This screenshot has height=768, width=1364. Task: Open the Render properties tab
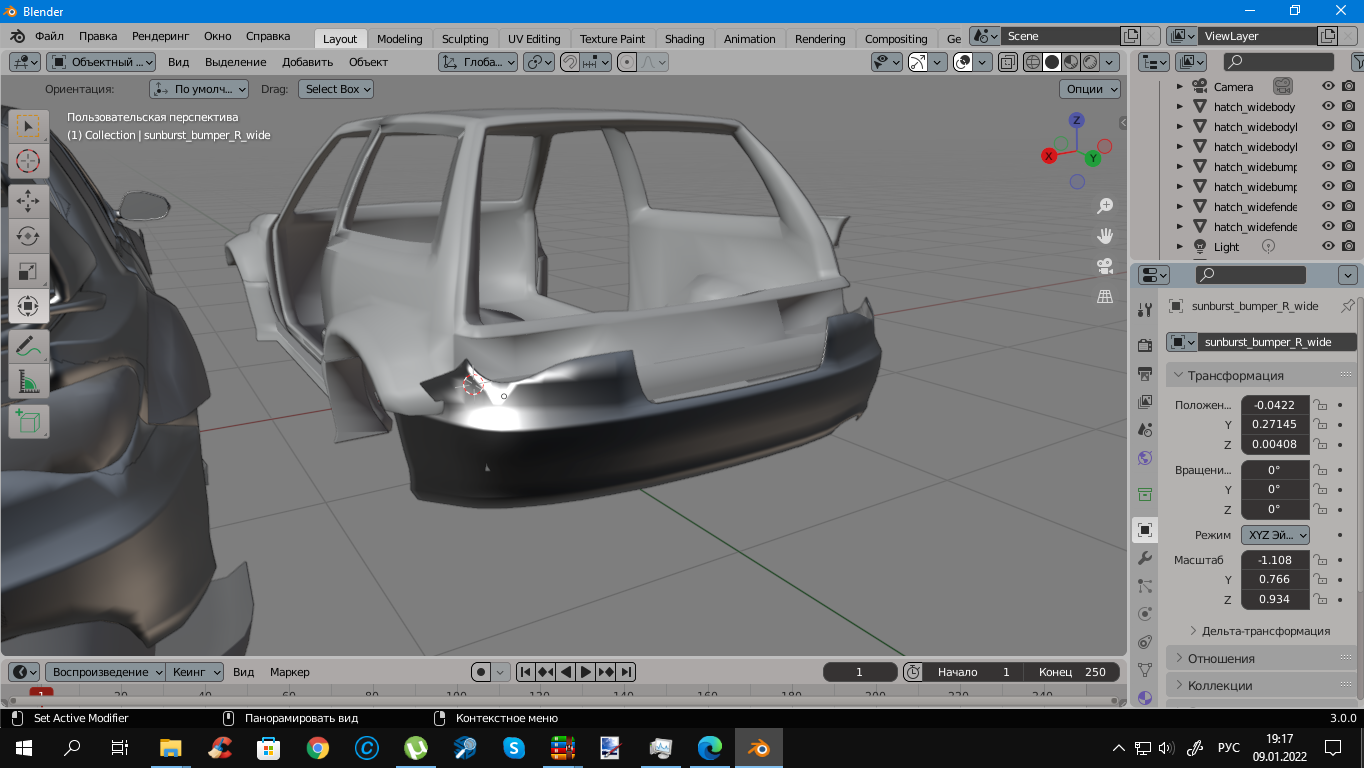pyautogui.click(x=1145, y=345)
